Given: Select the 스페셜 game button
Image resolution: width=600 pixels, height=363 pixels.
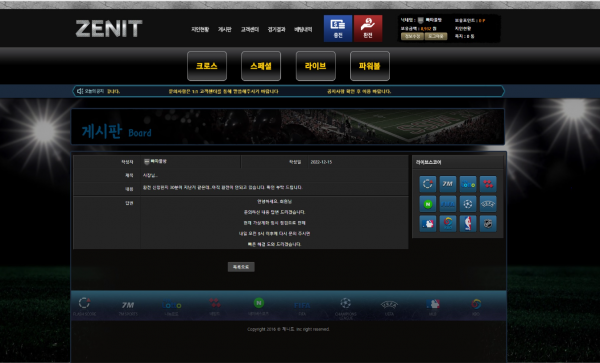Looking at the screenshot, I should (x=261, y=66).
